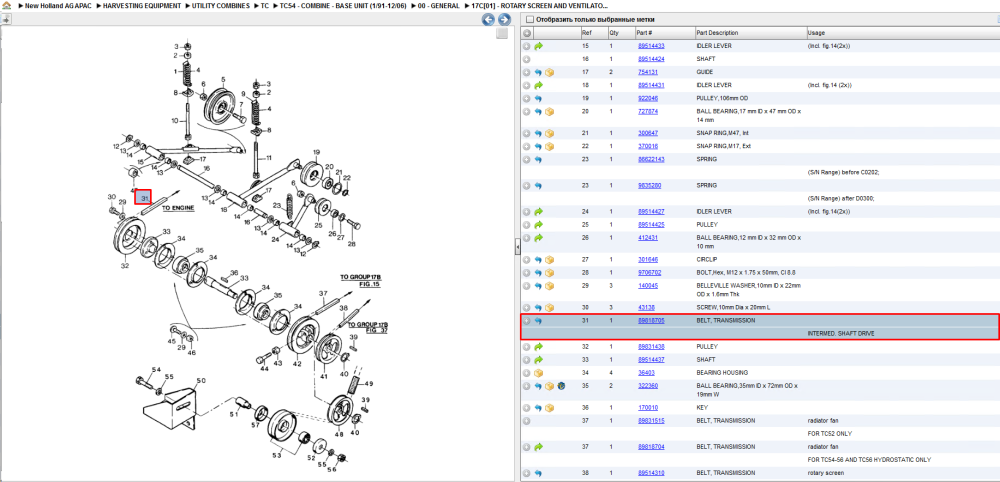The height and width of the screenshot is (482, 1000).
Task: Click blue arrow icon for SPRING 9635280
Action: [538, 186]
